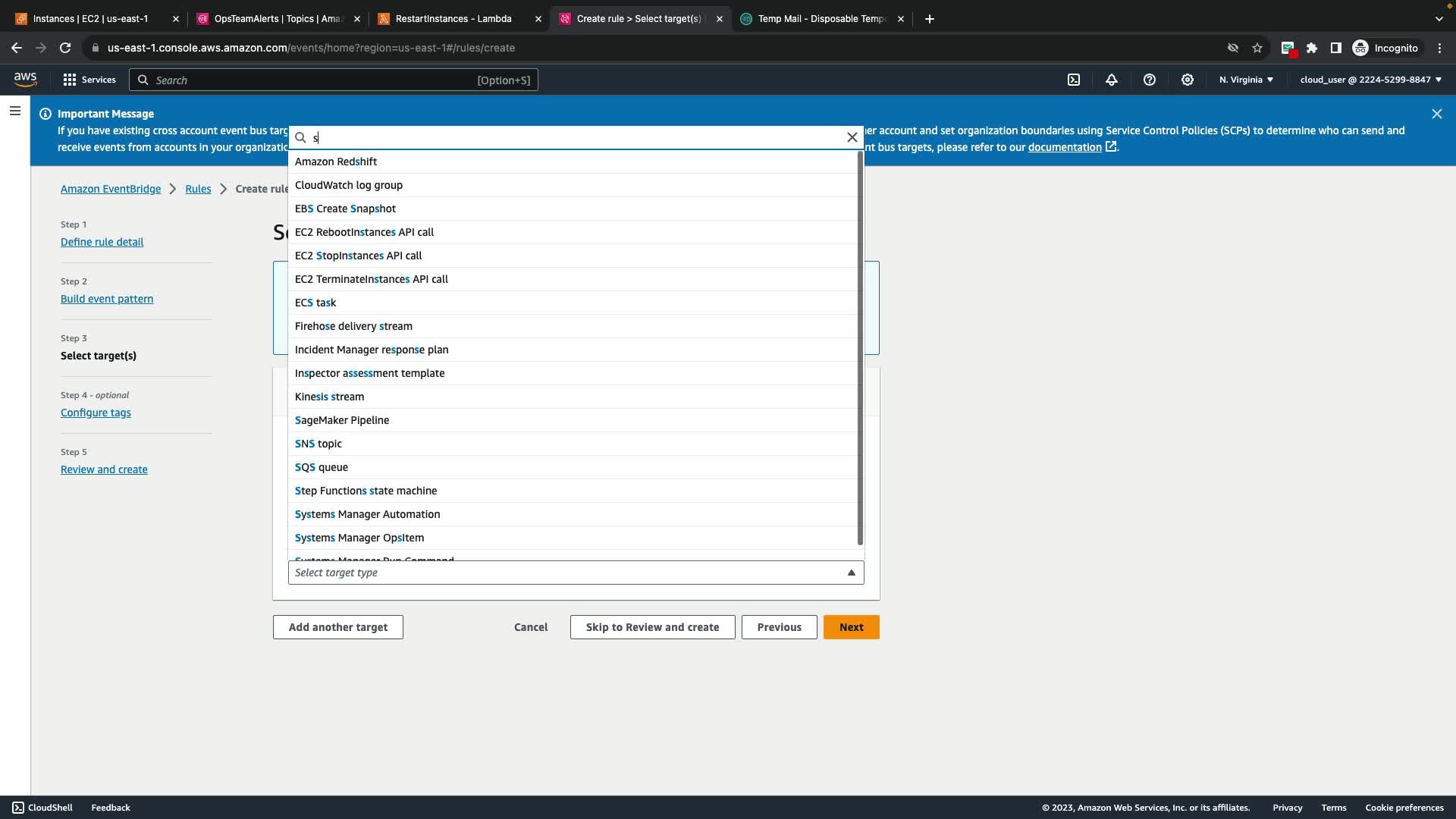The image size is (1456, 819).
Task: Switch to the RestartInstances Lambda tab
Action: coord(453,19)
